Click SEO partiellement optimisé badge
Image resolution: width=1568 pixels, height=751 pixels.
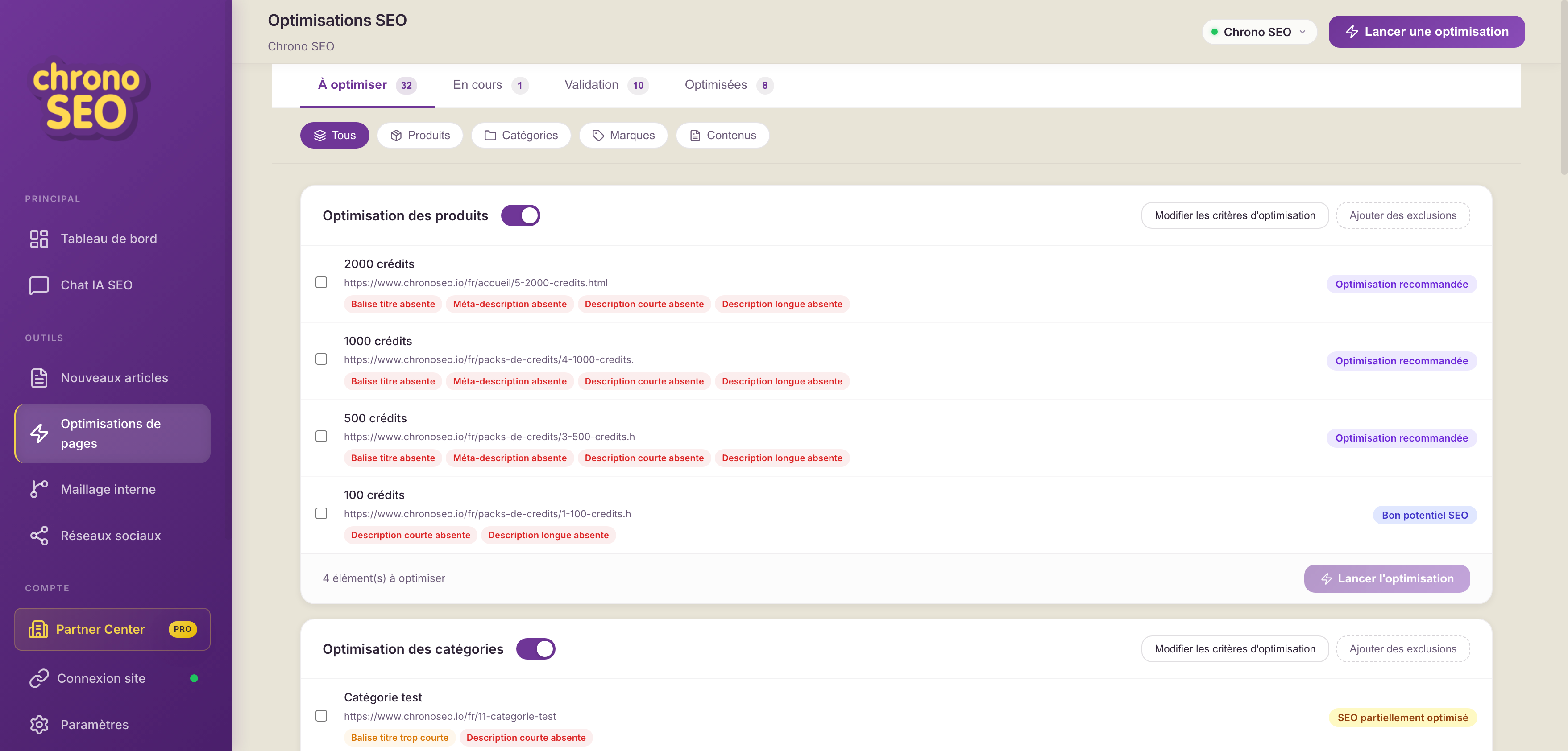click(1402, 718)
